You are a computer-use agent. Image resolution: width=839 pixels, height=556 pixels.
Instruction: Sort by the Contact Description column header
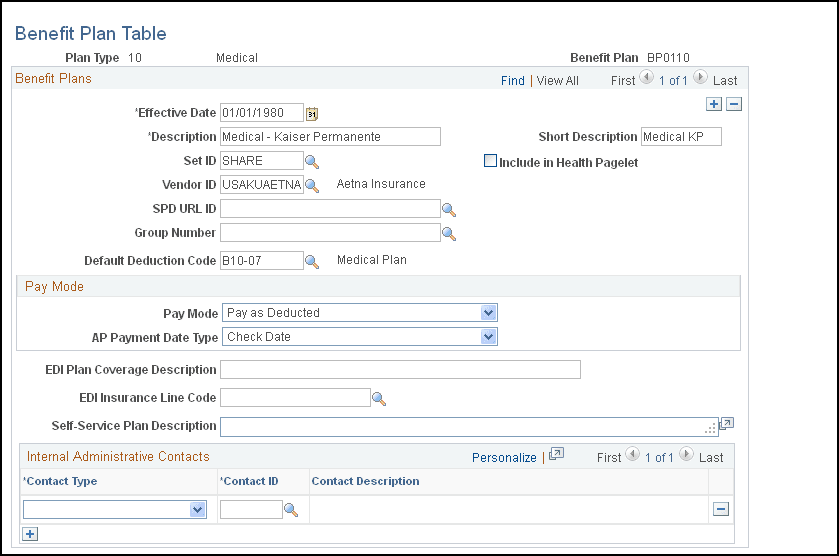click(x=365, y=481)
